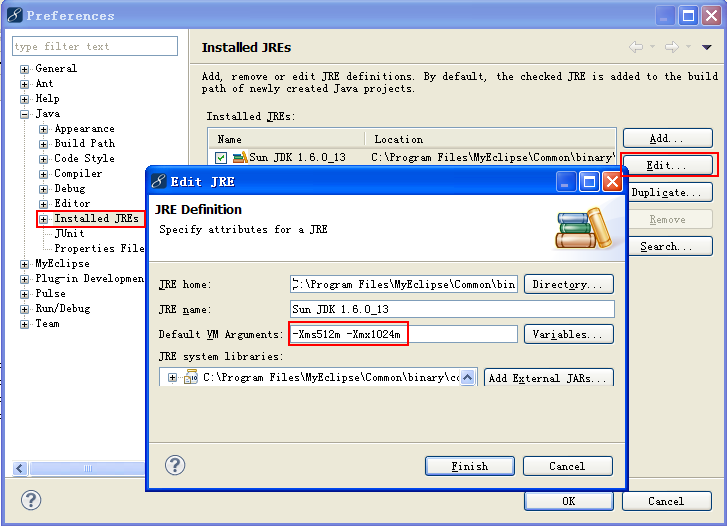This screenshot has width=727, height=526.
Task: Select the Compiler tree item
Action: [x=78, y=173]
